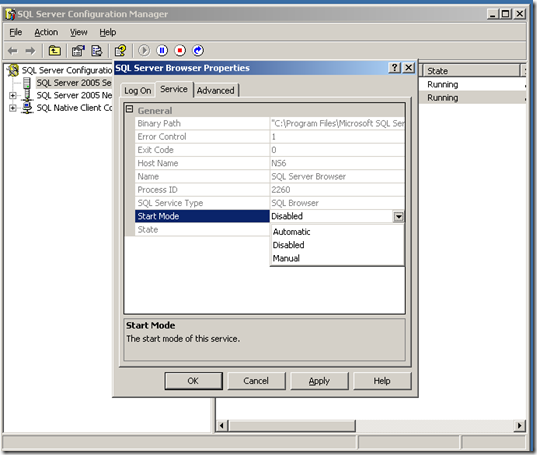Click the SQL Native Client tree icon
This screenshot has width=537, height=455.
(27, 108)
